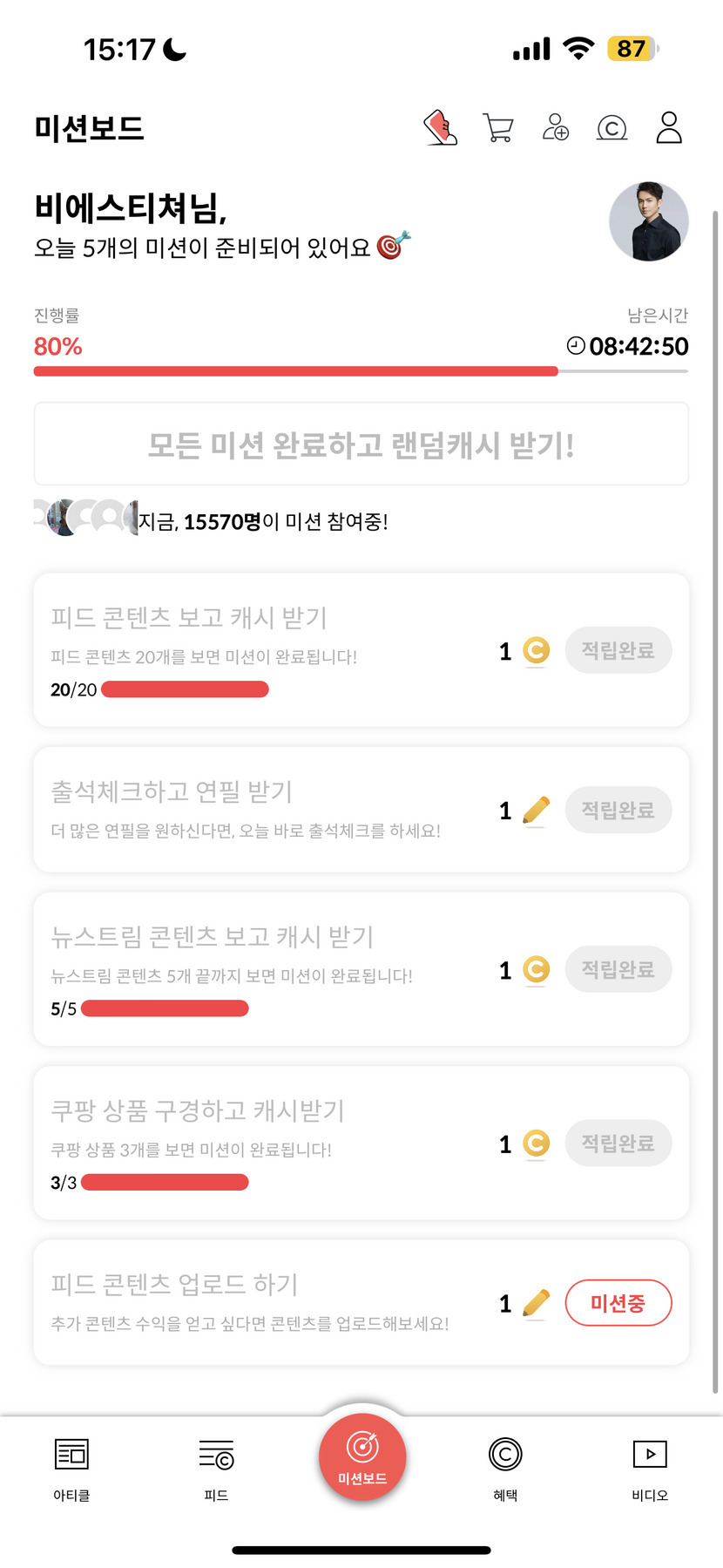This screenshot has width=723, height=1568.
Task: Select the 미션보드 center tab
Action: coord(361,1457)
